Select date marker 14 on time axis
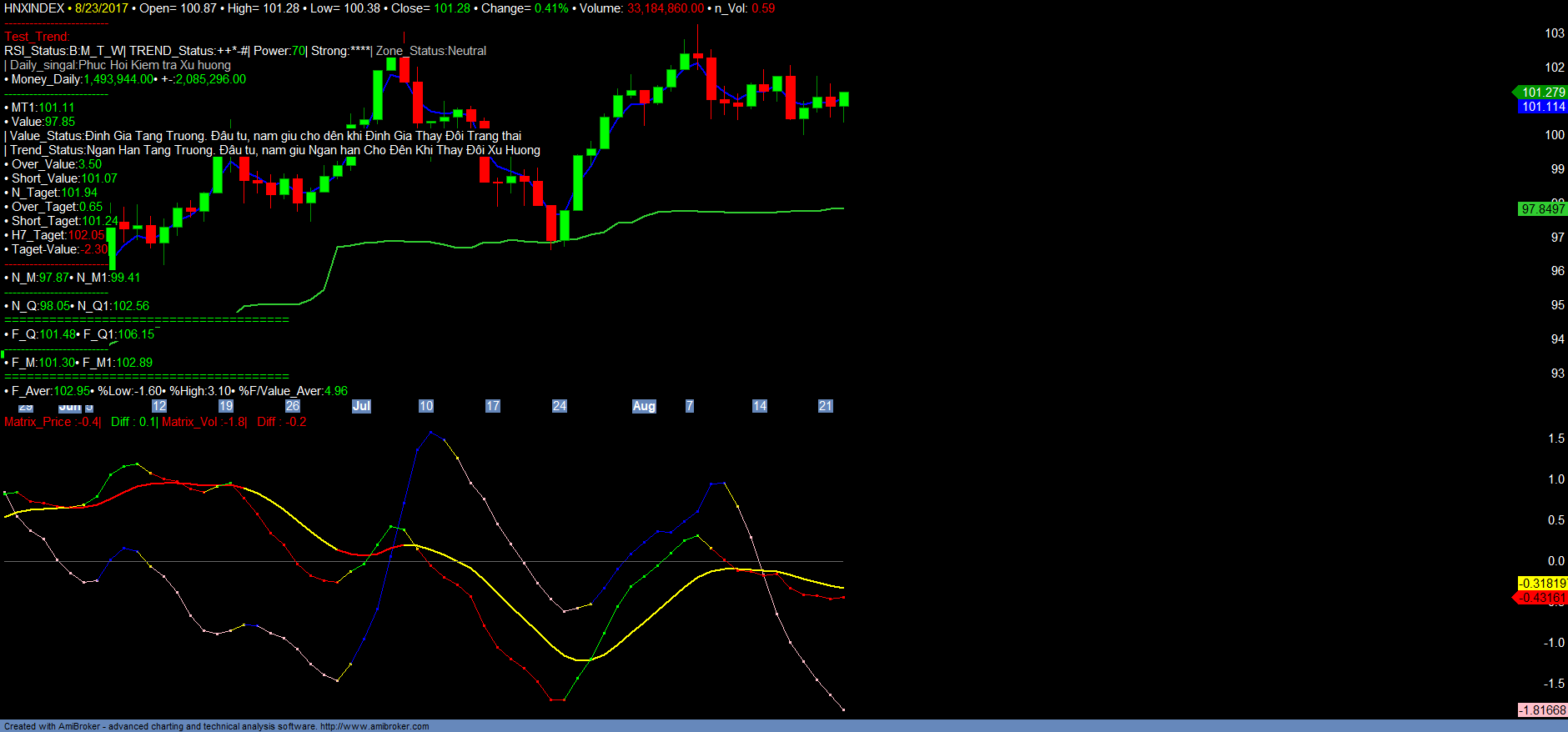The image size is (1568, 732). tap(760, 406)
